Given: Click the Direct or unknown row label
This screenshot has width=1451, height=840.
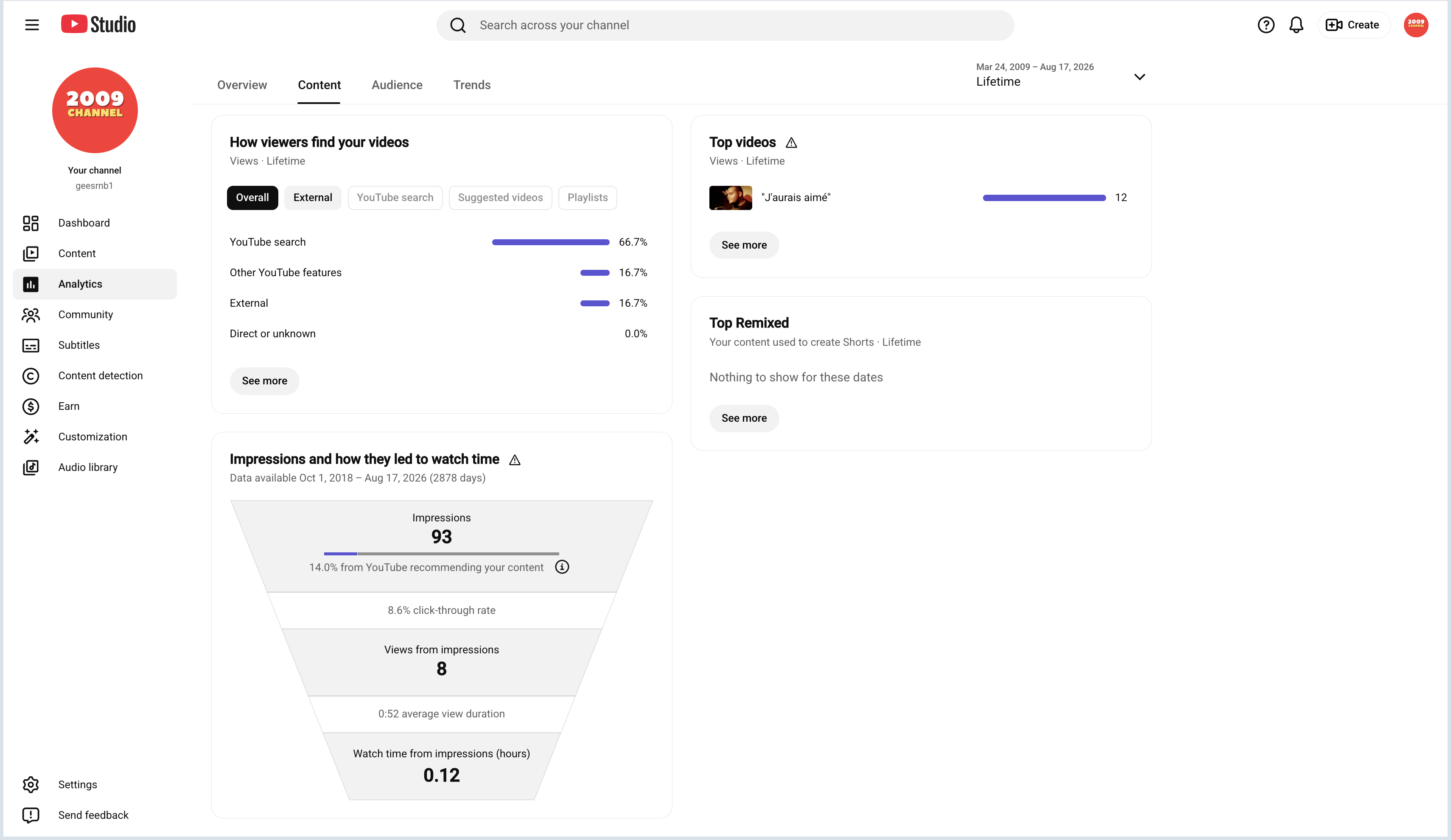Looking at the screenshot, I should (x=272, y=333).
